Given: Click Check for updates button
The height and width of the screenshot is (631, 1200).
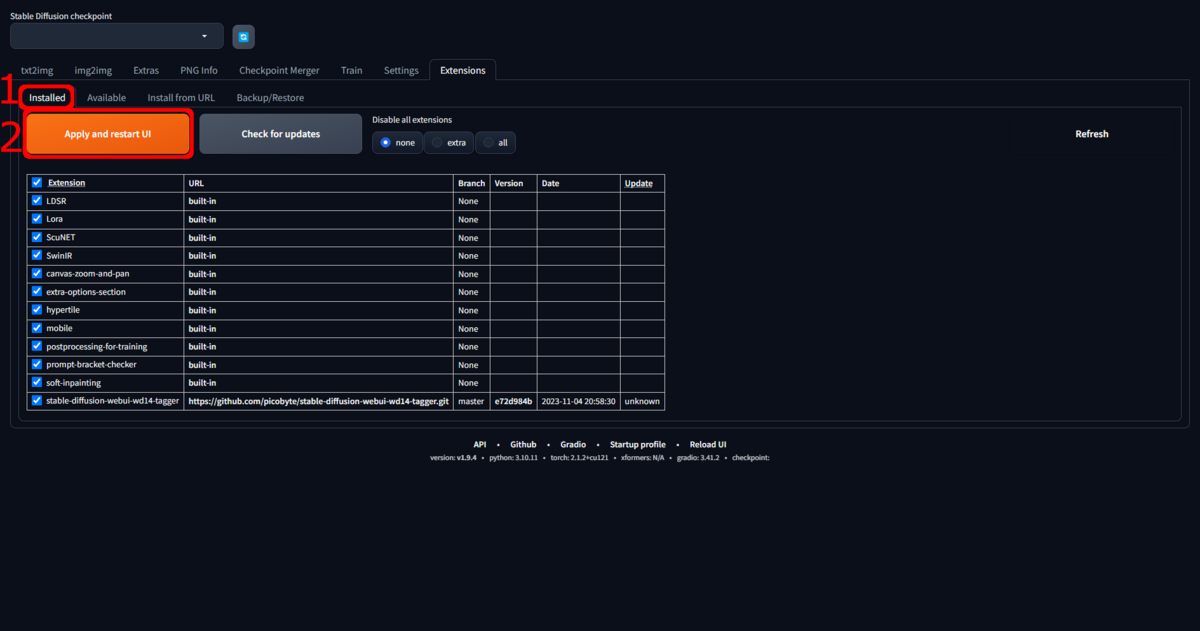Looking at the screenshot, I should [281, 134].
